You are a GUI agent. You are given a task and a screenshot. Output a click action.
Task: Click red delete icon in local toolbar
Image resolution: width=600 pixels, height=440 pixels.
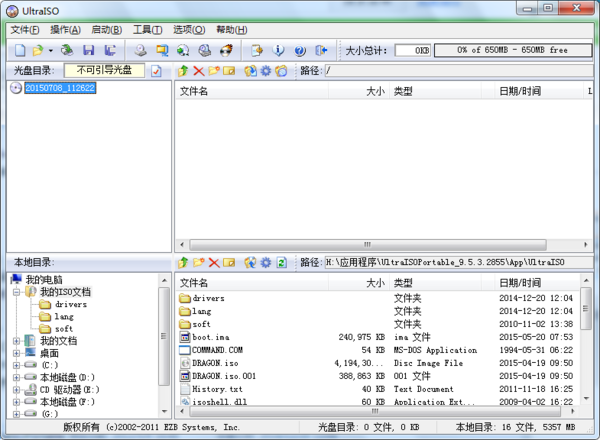point(214,262)
